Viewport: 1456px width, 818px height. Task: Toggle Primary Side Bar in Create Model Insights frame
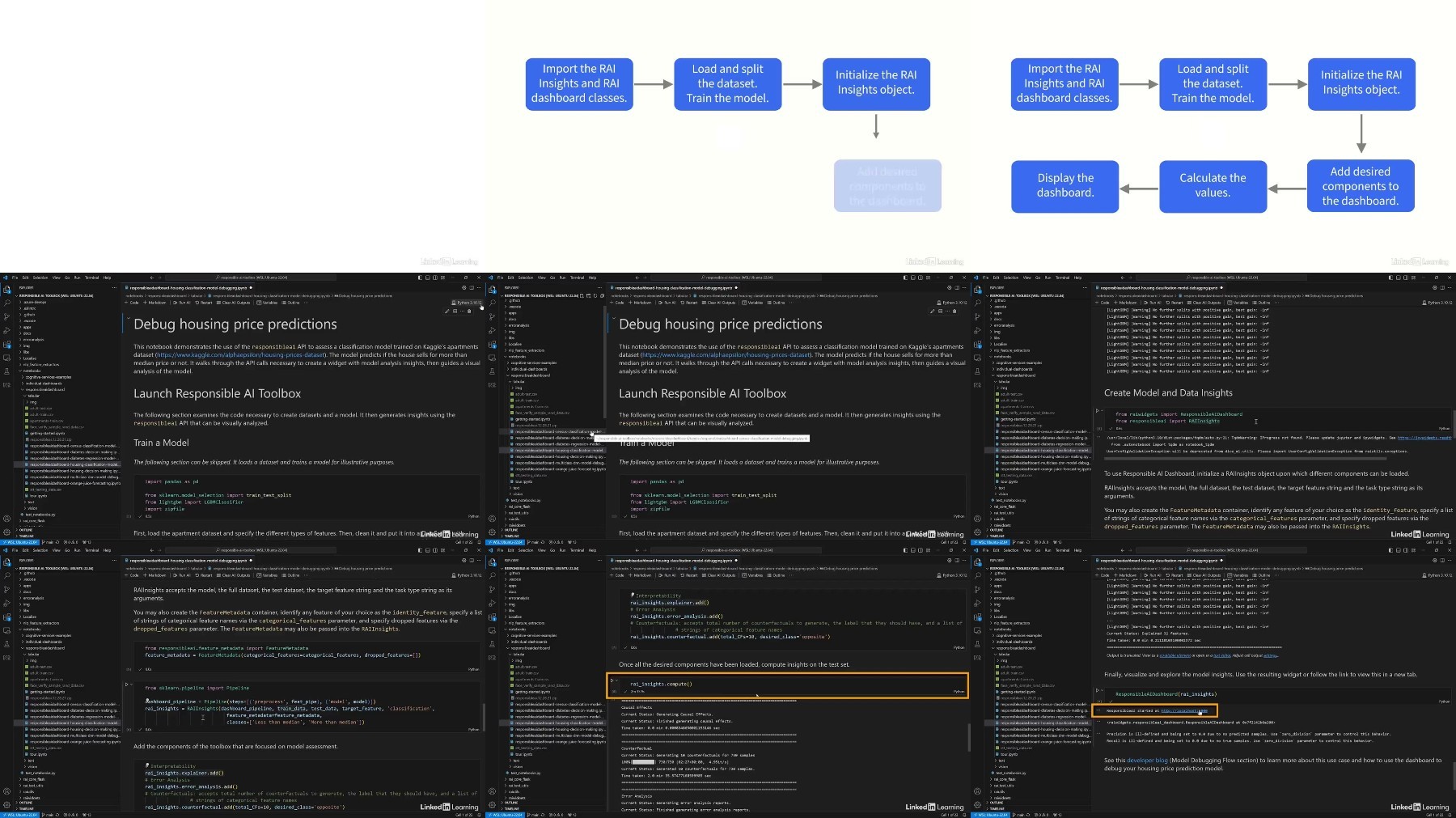tap(1390, 278)
